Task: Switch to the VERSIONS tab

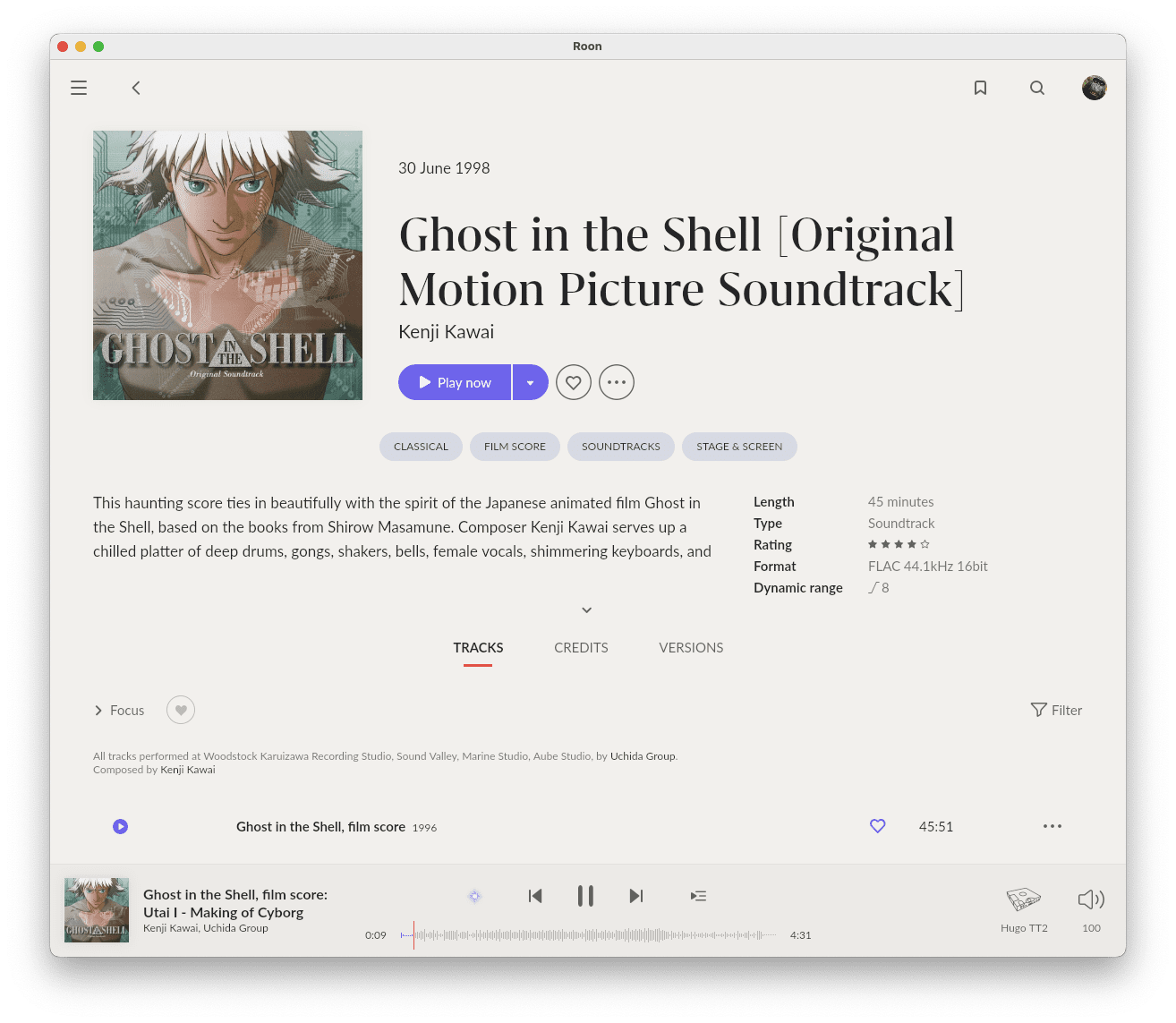Action: [691, 648]
